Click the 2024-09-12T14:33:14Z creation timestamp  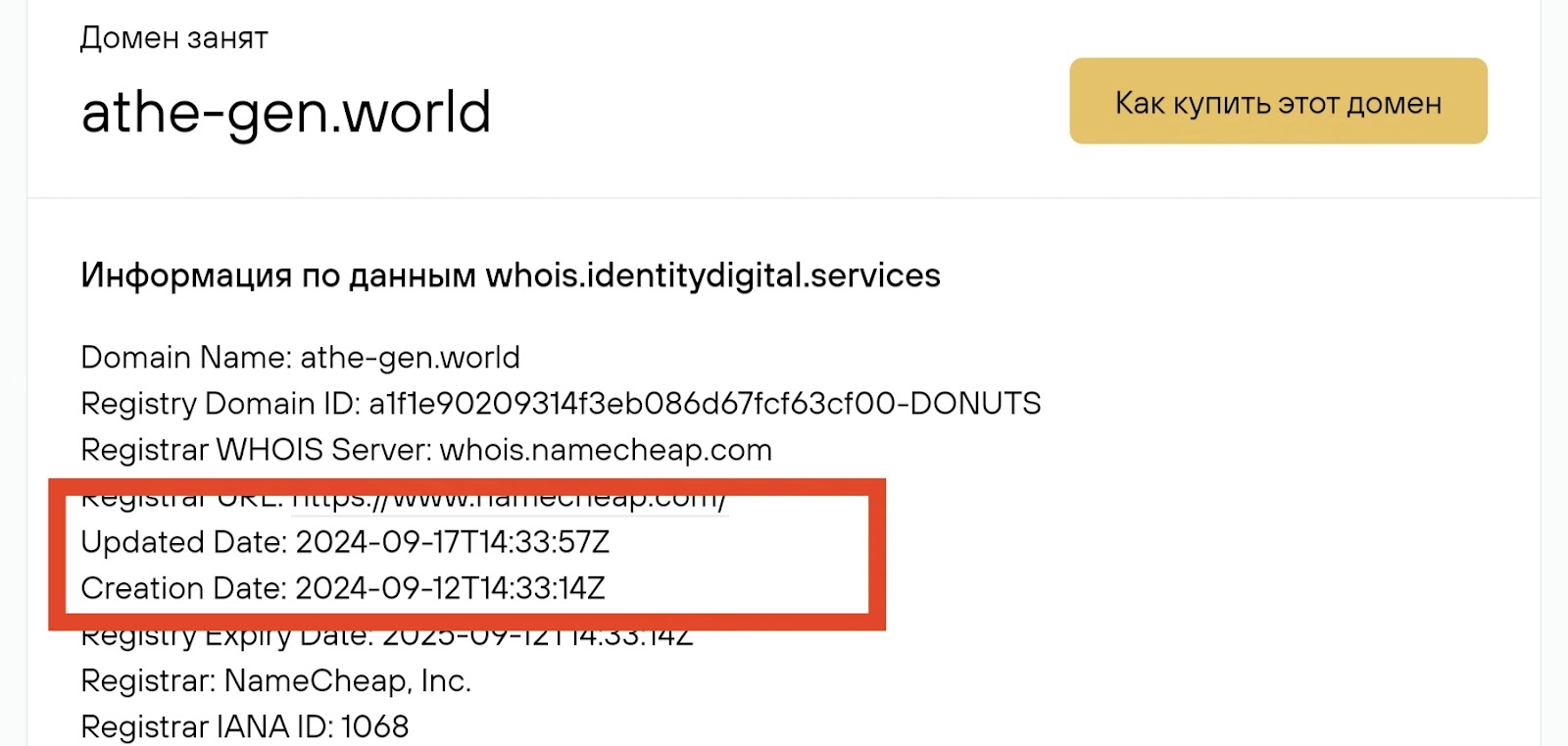pyautogui.click(x=450, y=588)
